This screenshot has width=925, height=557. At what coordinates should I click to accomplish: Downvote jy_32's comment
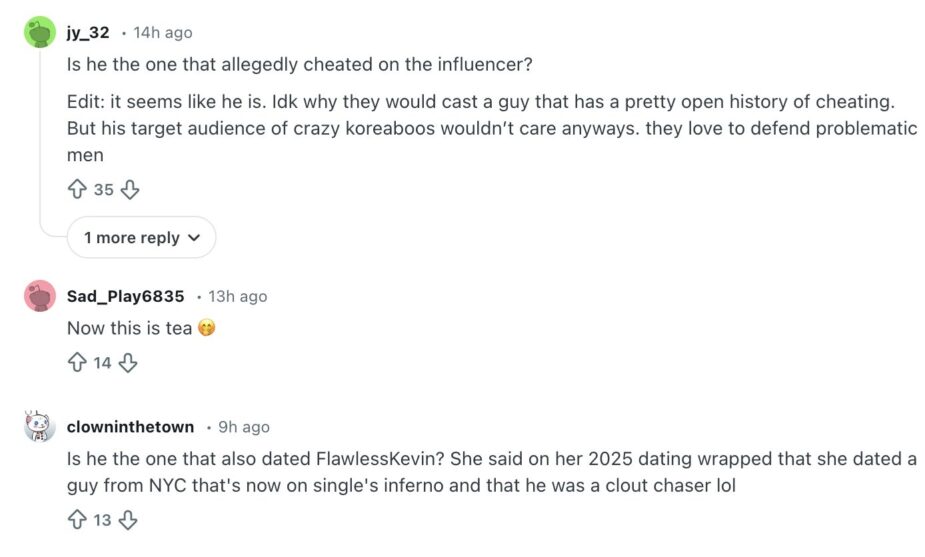[130, 189]
